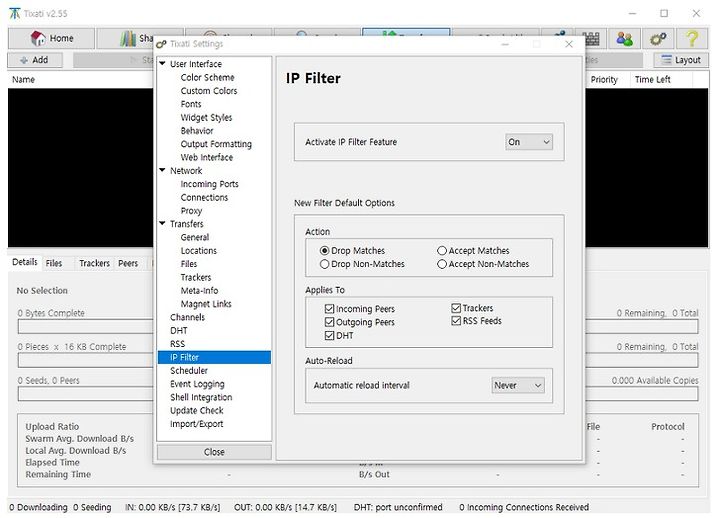Select Event Logging in settings tree
720x518 pixels.
pyautogui.click(x=197, y=383)
